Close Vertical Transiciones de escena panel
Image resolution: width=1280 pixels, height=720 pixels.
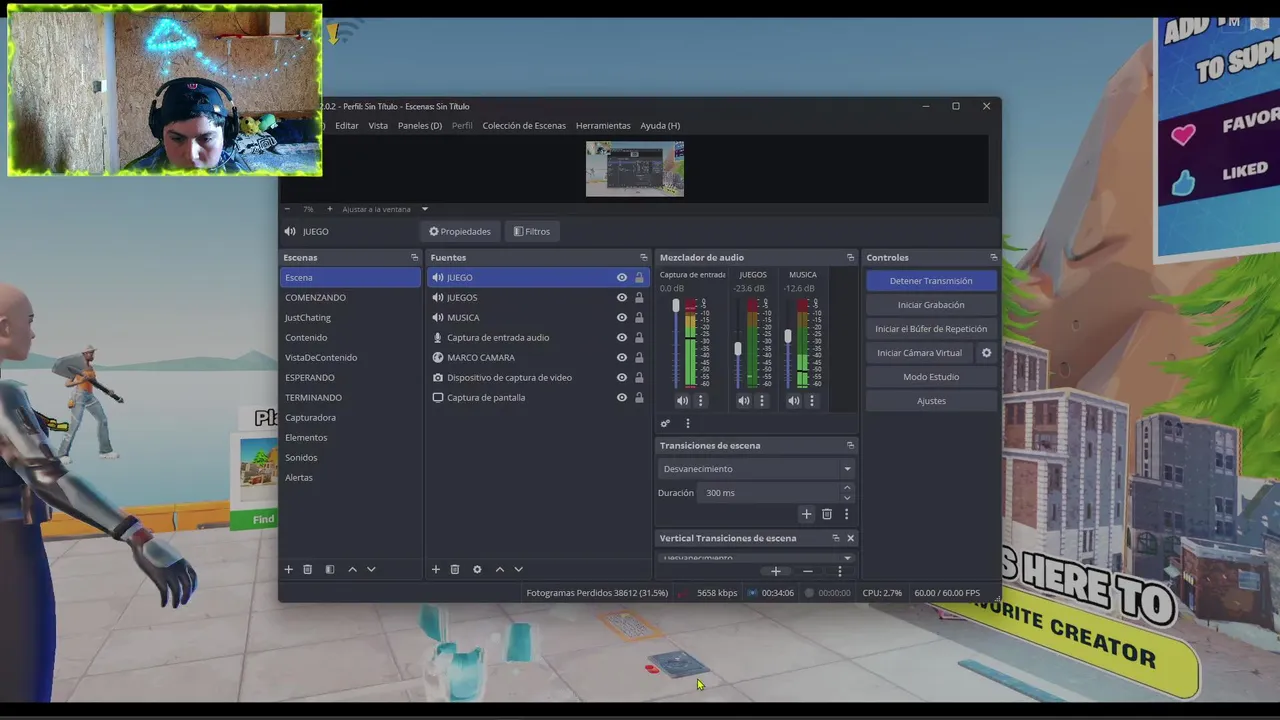pyautogui.click(x=851, y=538)
